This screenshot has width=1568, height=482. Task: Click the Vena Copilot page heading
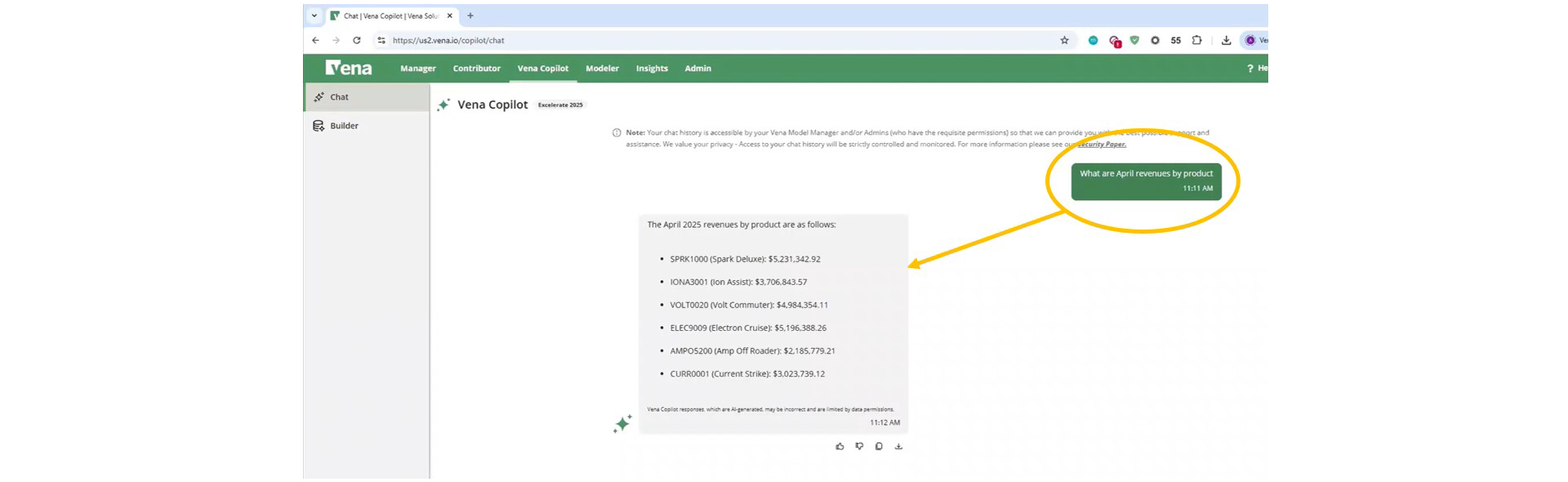tap(492, 105)
